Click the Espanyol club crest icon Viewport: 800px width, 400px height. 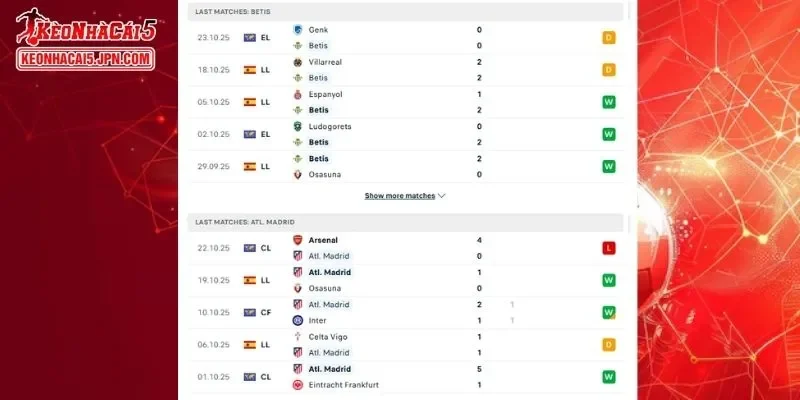[x=297, y=94]
